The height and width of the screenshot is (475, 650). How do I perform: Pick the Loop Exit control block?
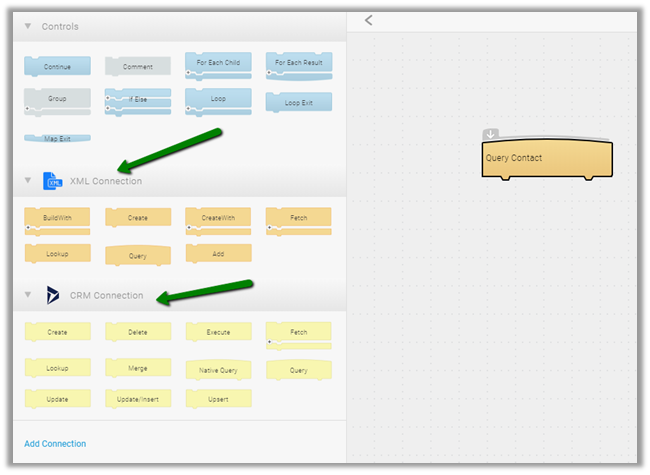[298, 102]
